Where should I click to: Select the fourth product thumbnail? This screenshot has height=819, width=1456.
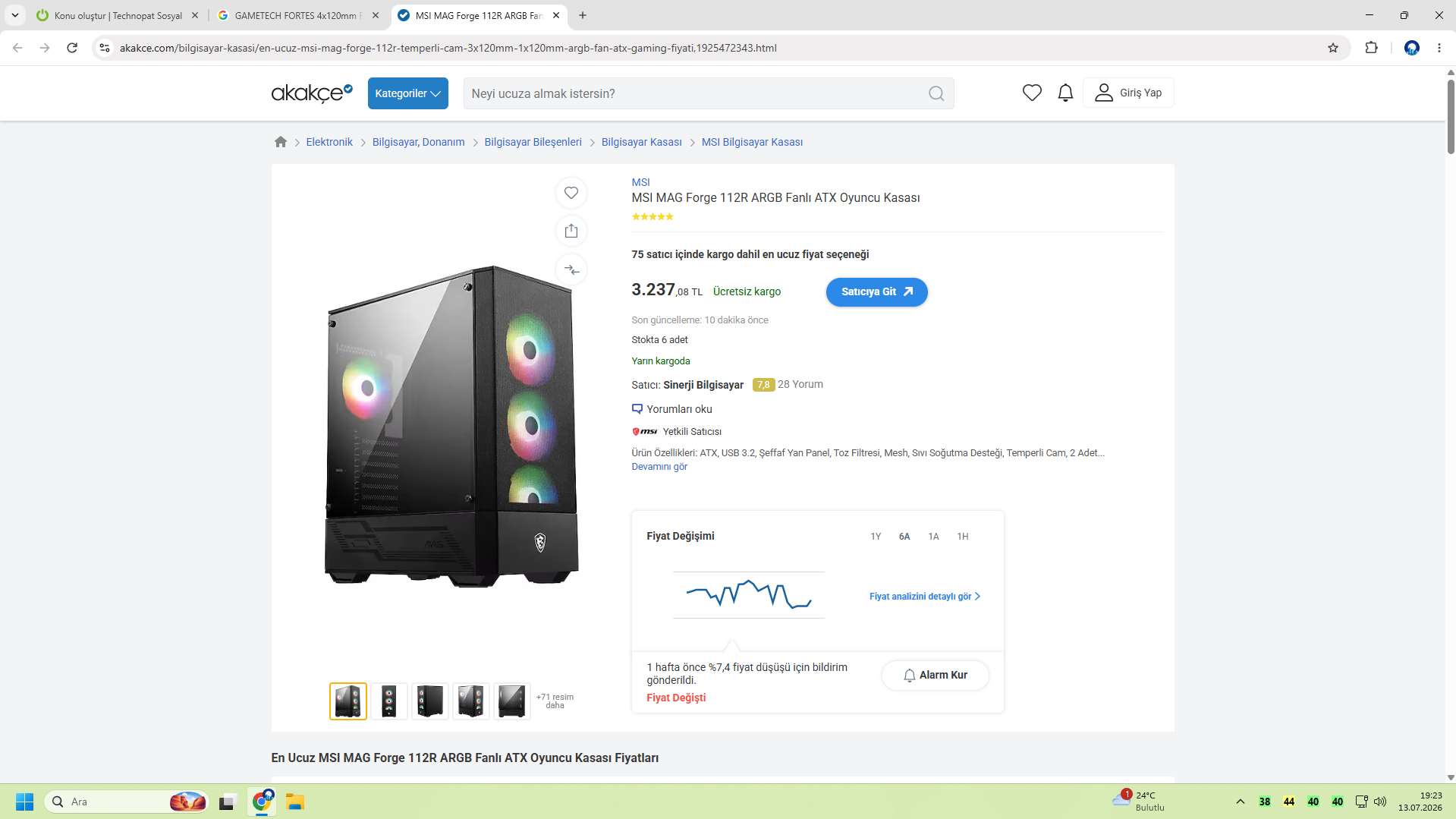(x=471, y=701)
